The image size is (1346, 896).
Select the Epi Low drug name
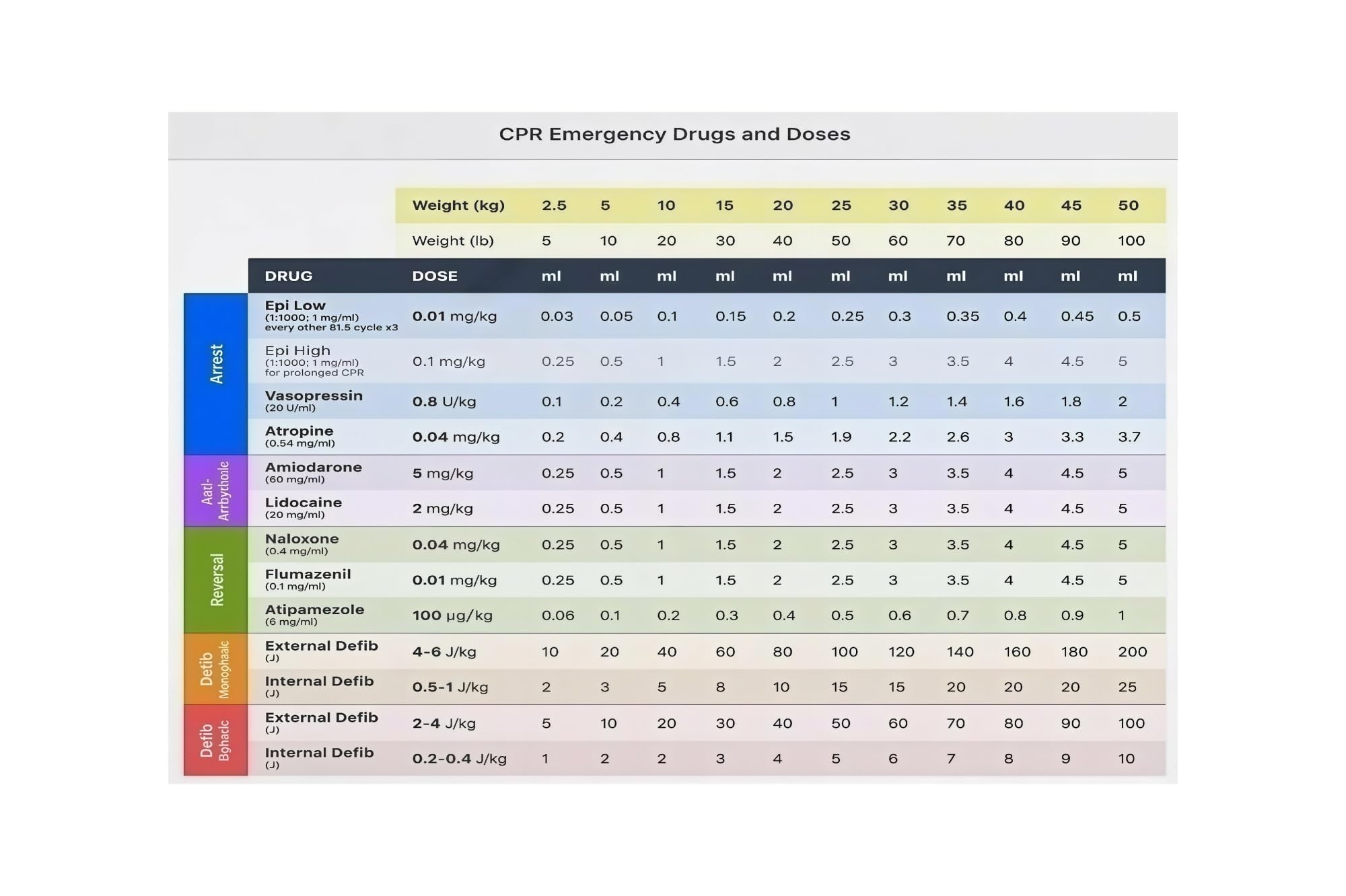coord(295,305)
